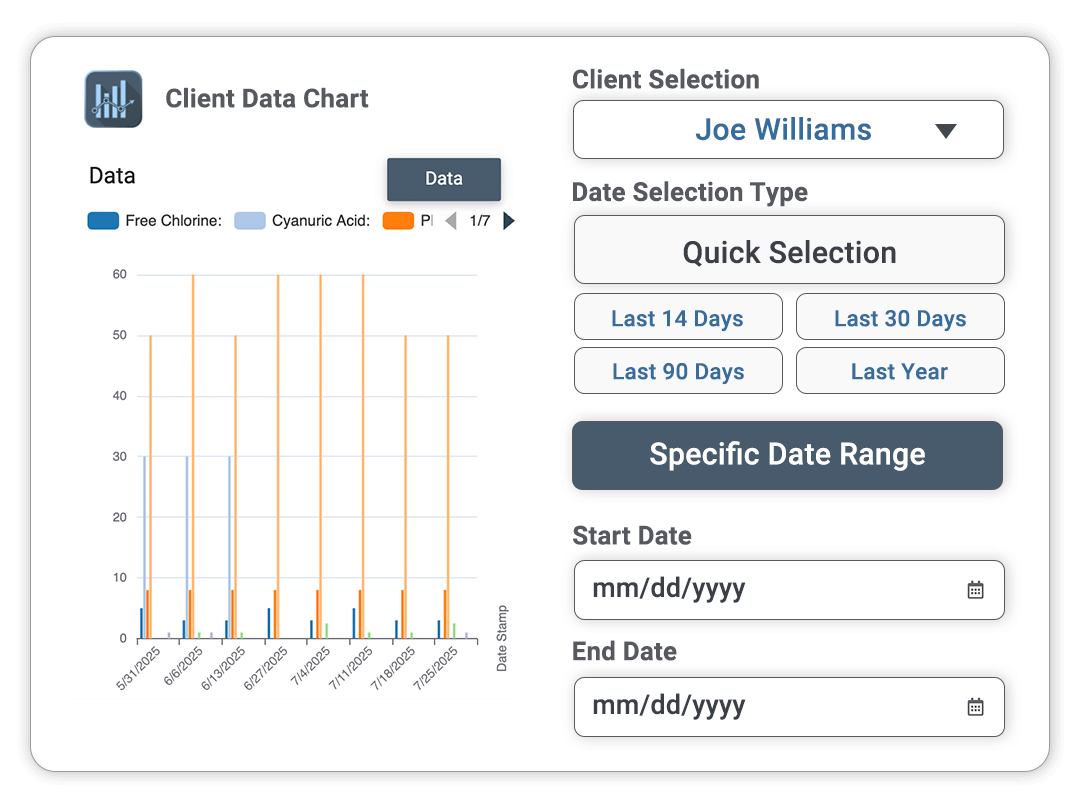The height and width of the screenshot is (802, 1085).
Task: Go to next legend page arrow
Action: click(x=509, y=221)
